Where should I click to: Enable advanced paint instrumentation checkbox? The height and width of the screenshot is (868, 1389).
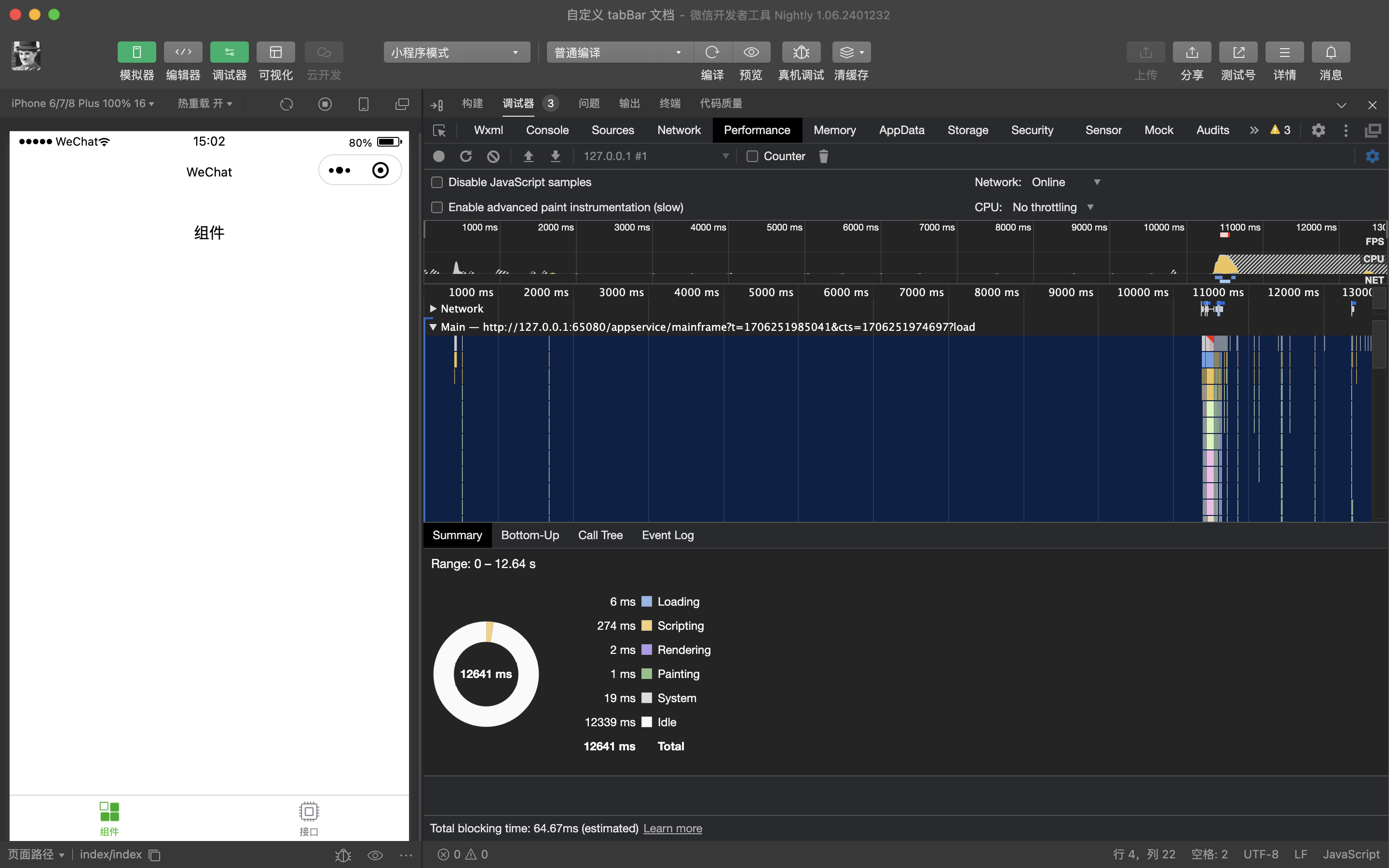coord(437,207)
